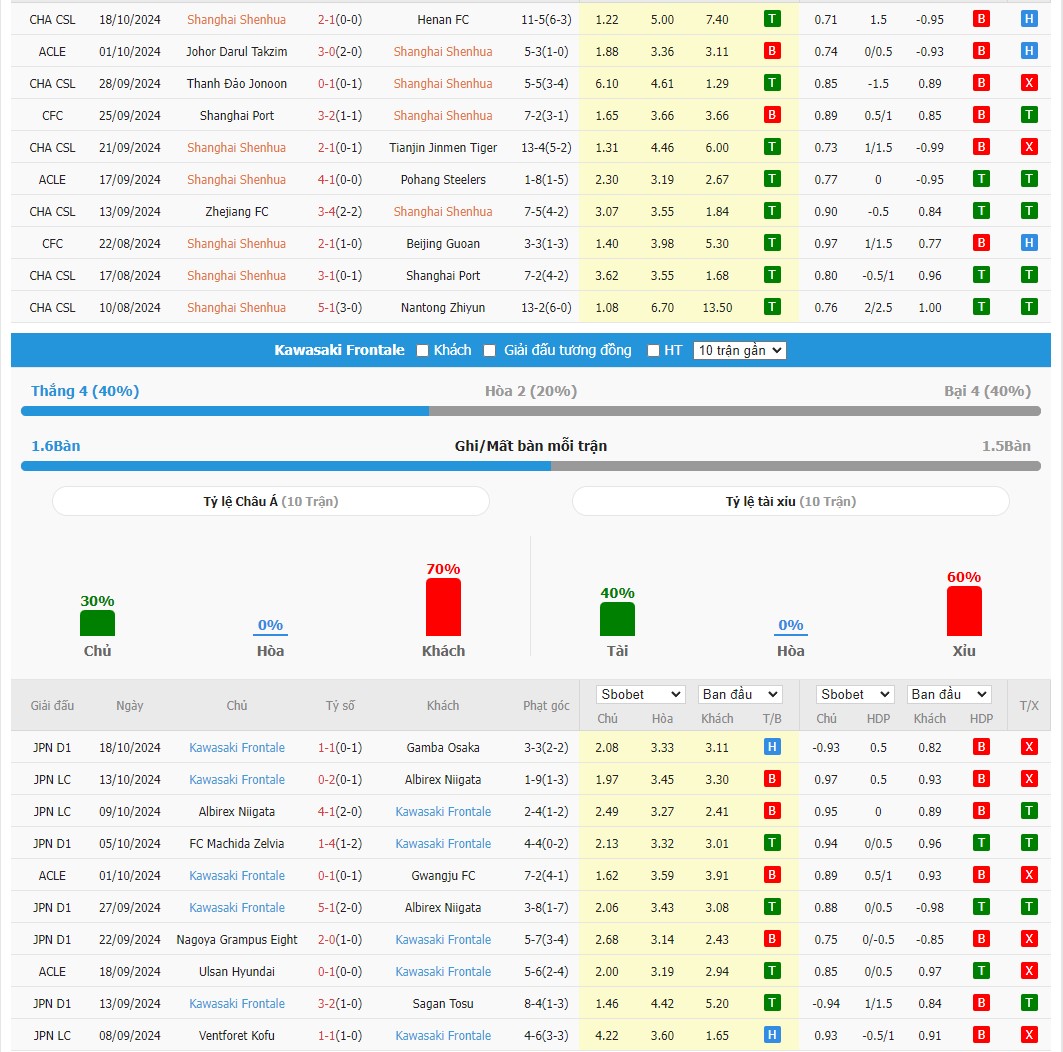Open Kawasaki Frontale link in Sagan Tosu row
1063x1052 pixels.
[x=237, y=1003]
